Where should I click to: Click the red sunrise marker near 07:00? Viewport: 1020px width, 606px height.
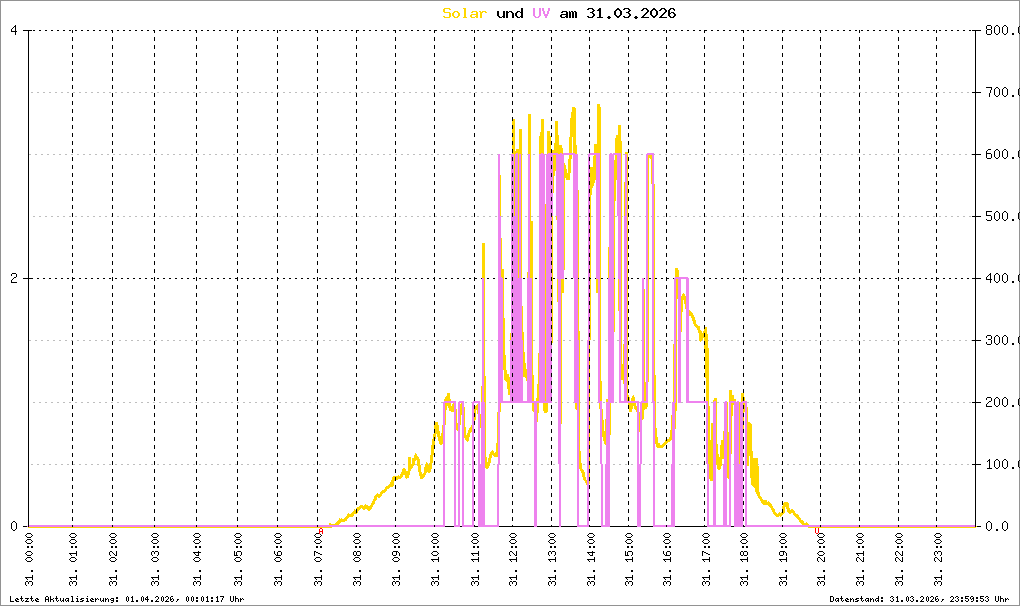[321, 531]
